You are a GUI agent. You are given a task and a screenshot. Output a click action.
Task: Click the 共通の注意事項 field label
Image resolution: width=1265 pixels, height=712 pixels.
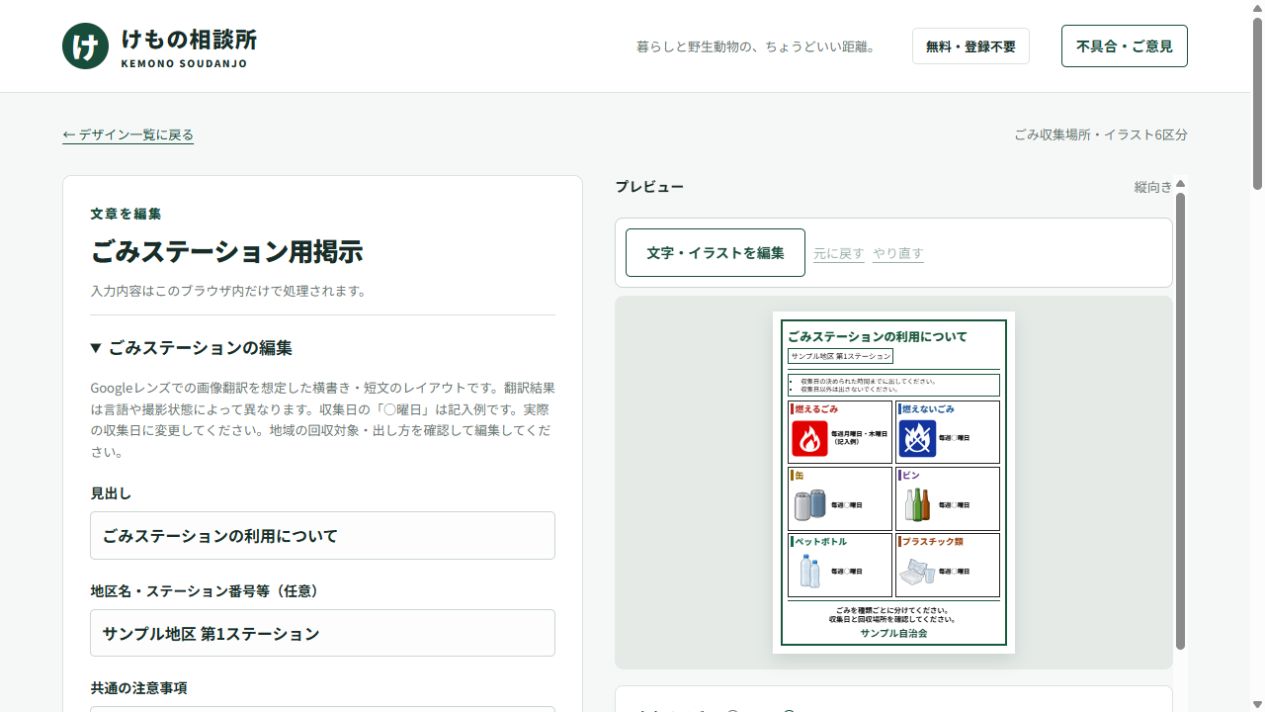[x=139, y=688]
